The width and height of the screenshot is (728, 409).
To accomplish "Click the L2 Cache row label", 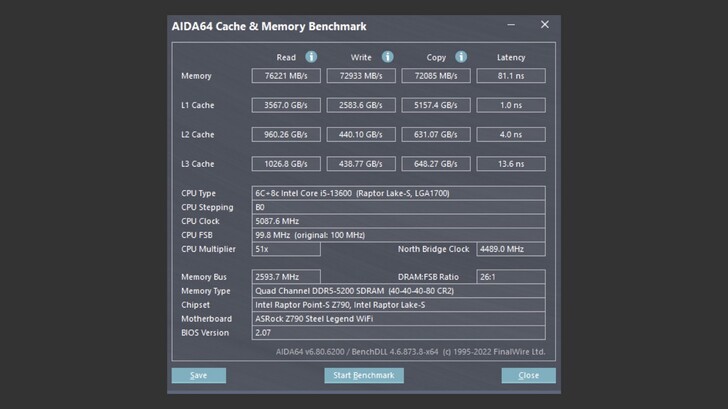I will pos(198,135).
